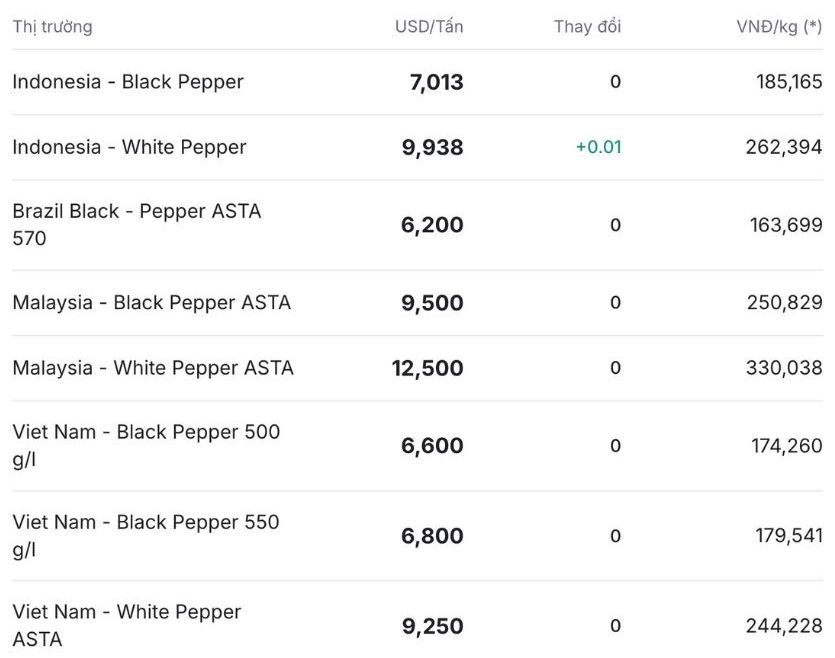Select Viet Nam - White Pepper ASTA row
This screenshot has height=658, width=835.
coord(127,625)
